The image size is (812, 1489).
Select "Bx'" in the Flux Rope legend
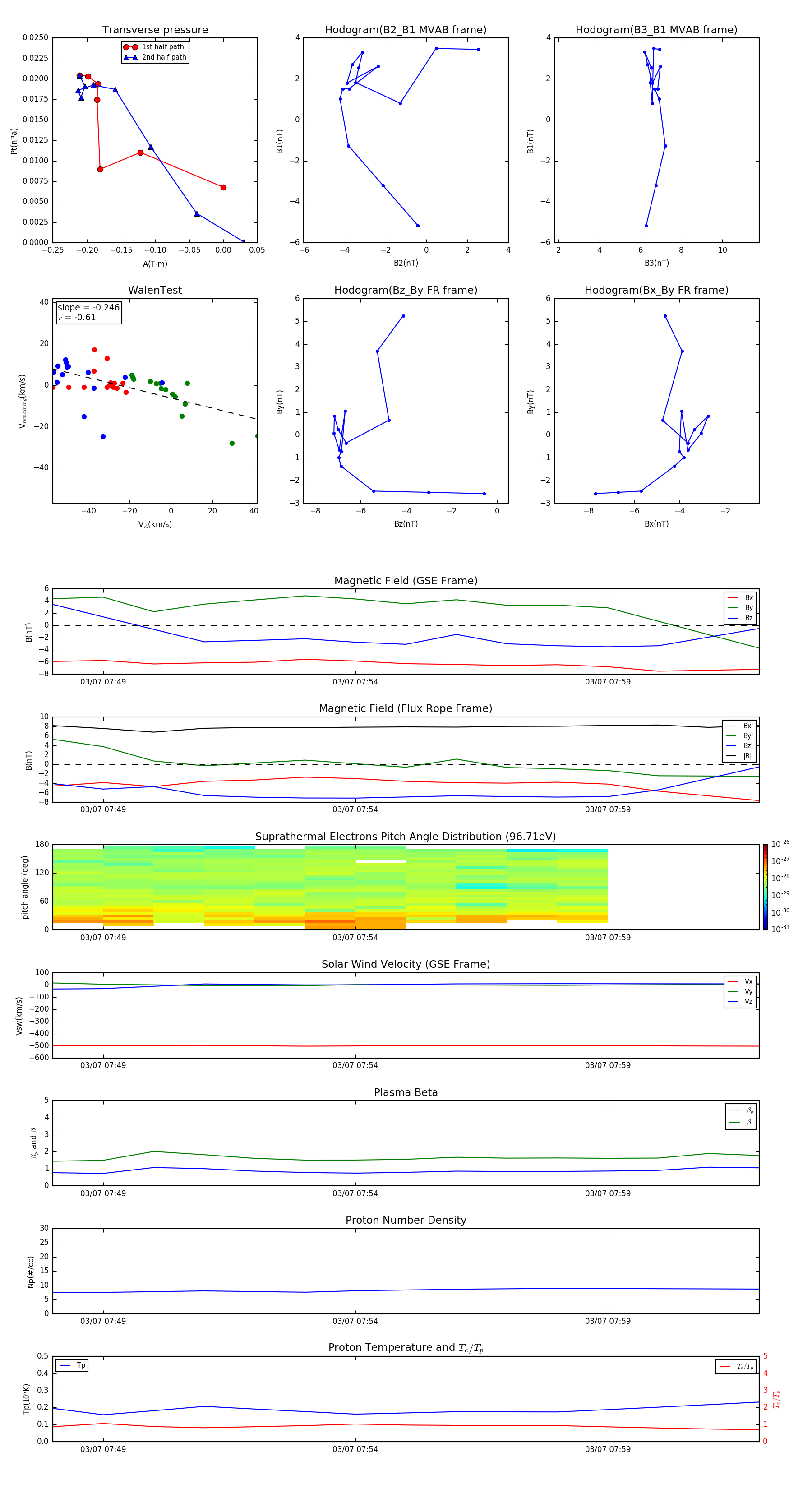click(740, 726)
